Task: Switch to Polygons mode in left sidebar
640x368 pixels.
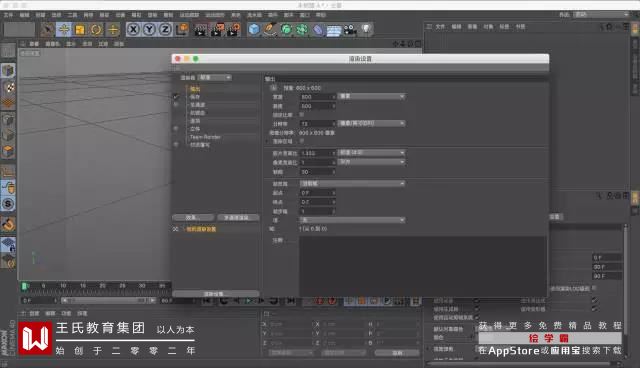Action: tap(8, 151)
